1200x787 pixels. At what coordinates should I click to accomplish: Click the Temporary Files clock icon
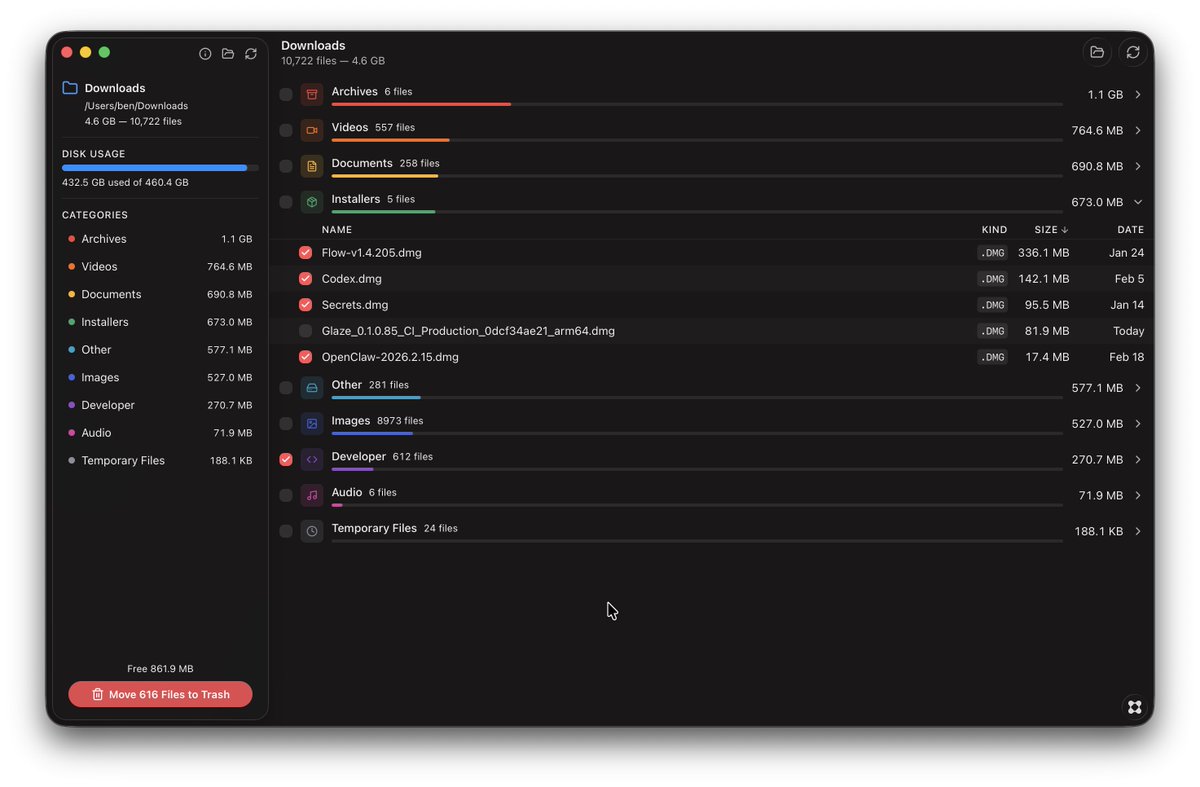tap(312, 532)
